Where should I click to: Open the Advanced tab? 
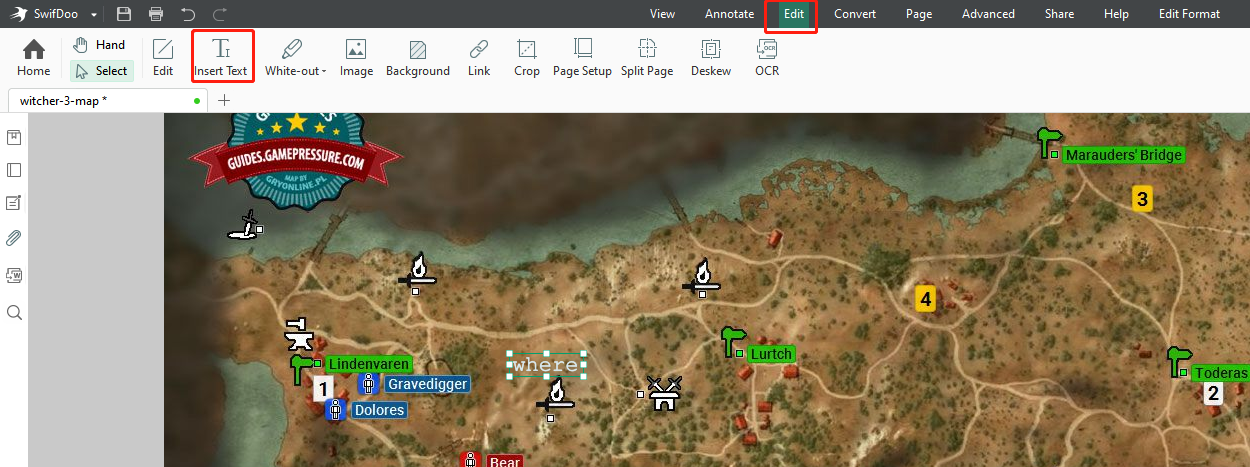pos(988,14)
